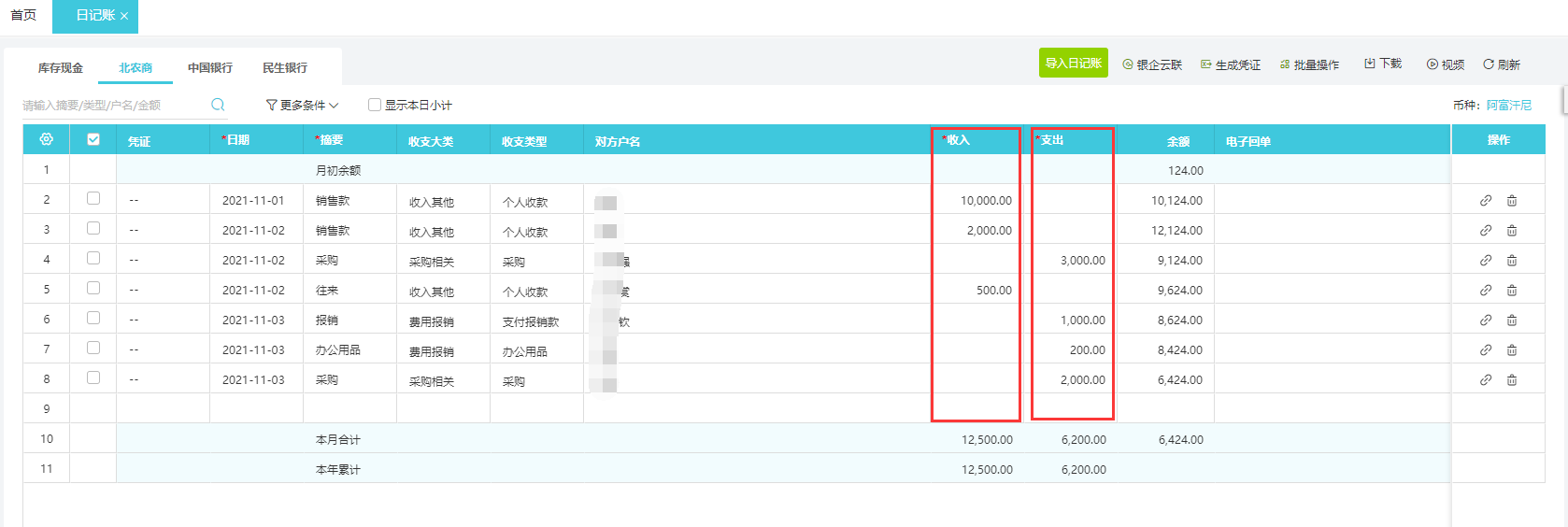Screen dimensions: 1568x527
Task: Click 生成凭证 to generate voucher
Action: (1231, 64)
